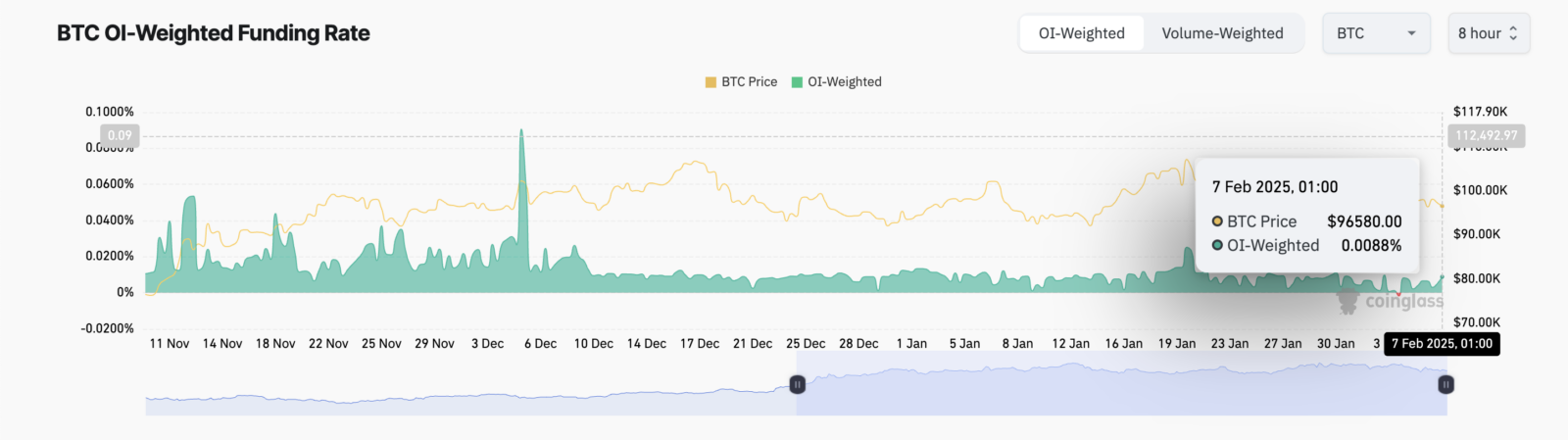Click the 0.09 funding rate axis marker
This screenshot has height=440, width=1568.
click(x=120, y=136)
